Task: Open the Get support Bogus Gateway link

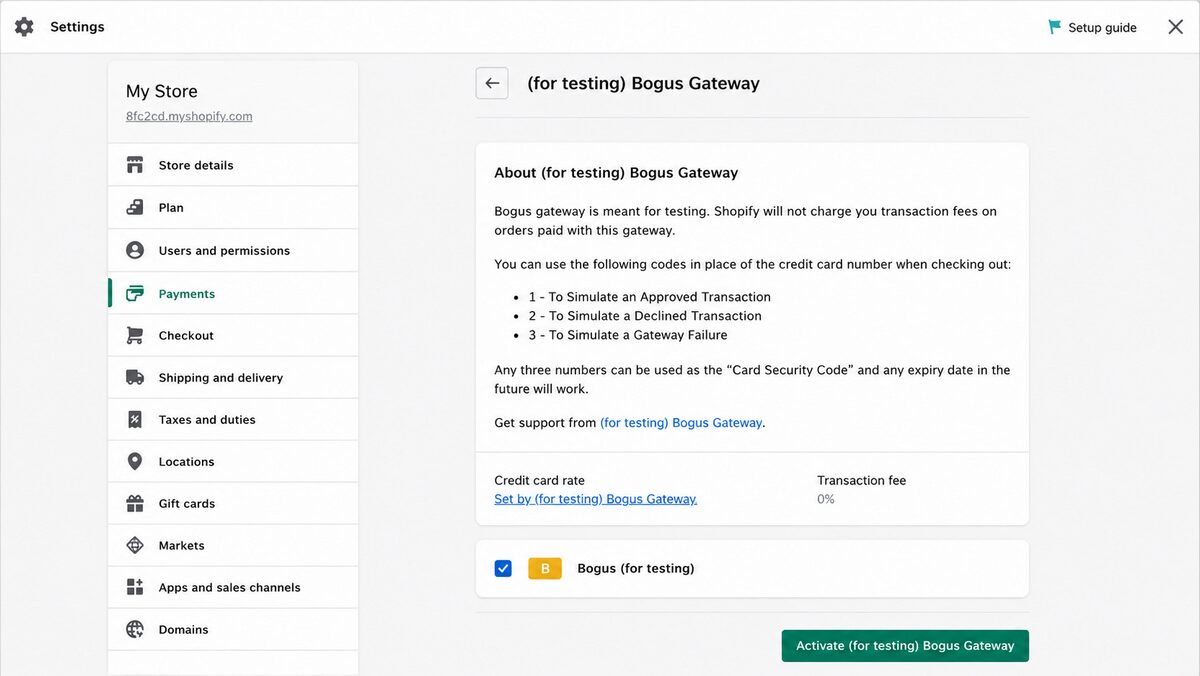Action: click(681, 423)
